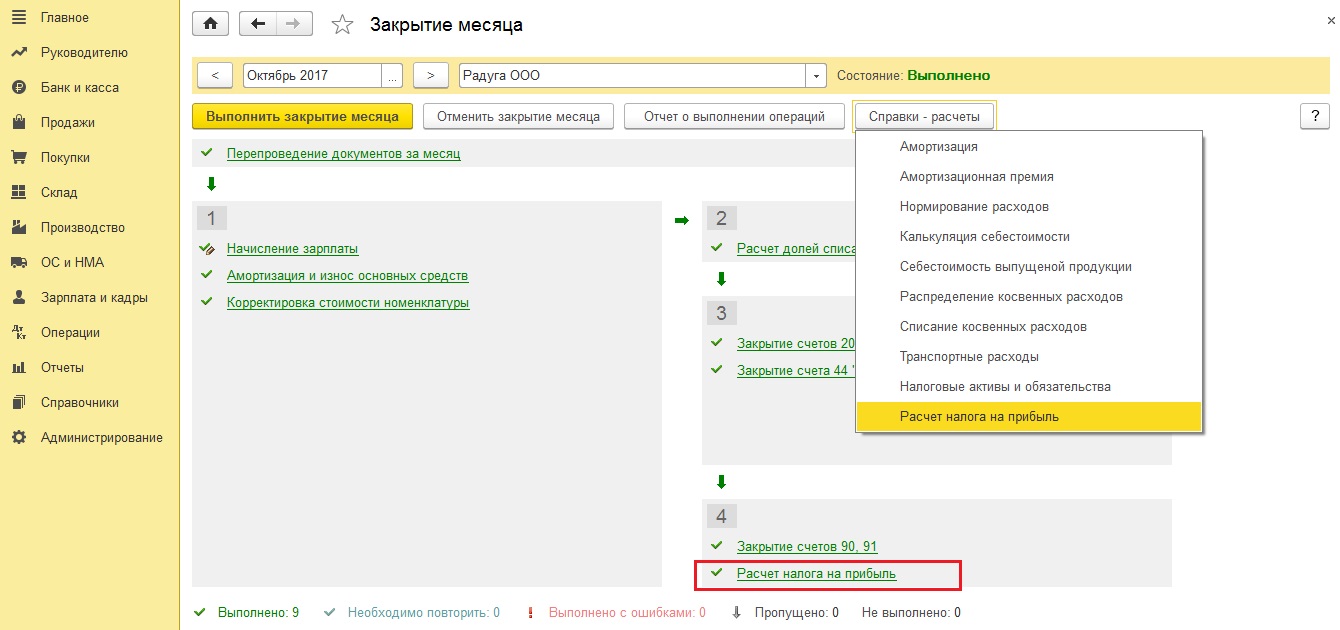The width and height of the screenshot is (1340, 630).
Task: Expand the organization Радуга ООО dropdown
Action: pyautogui.click(x=817, y=76)
